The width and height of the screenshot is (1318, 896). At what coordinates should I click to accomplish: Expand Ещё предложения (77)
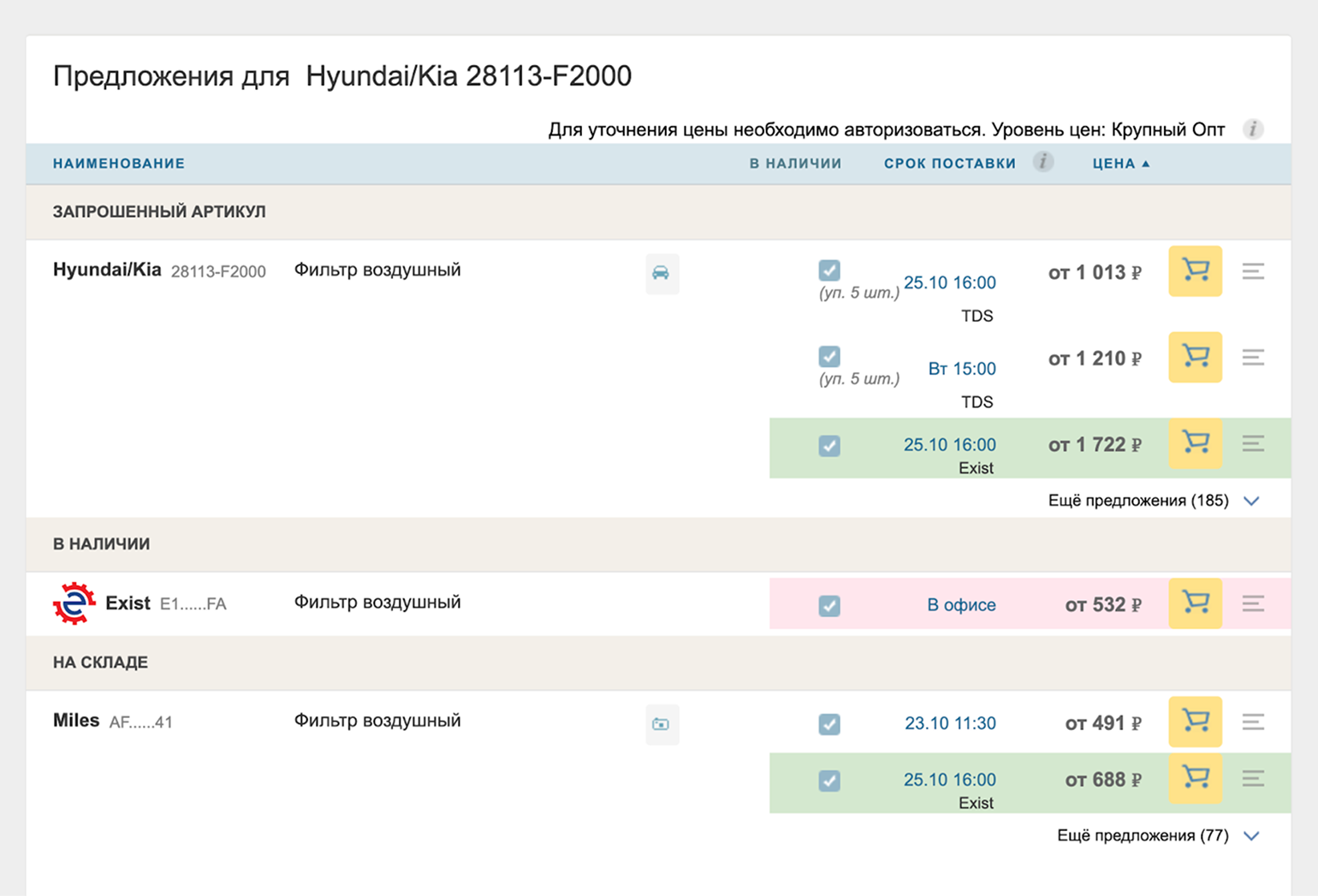tap(1159, 835)
